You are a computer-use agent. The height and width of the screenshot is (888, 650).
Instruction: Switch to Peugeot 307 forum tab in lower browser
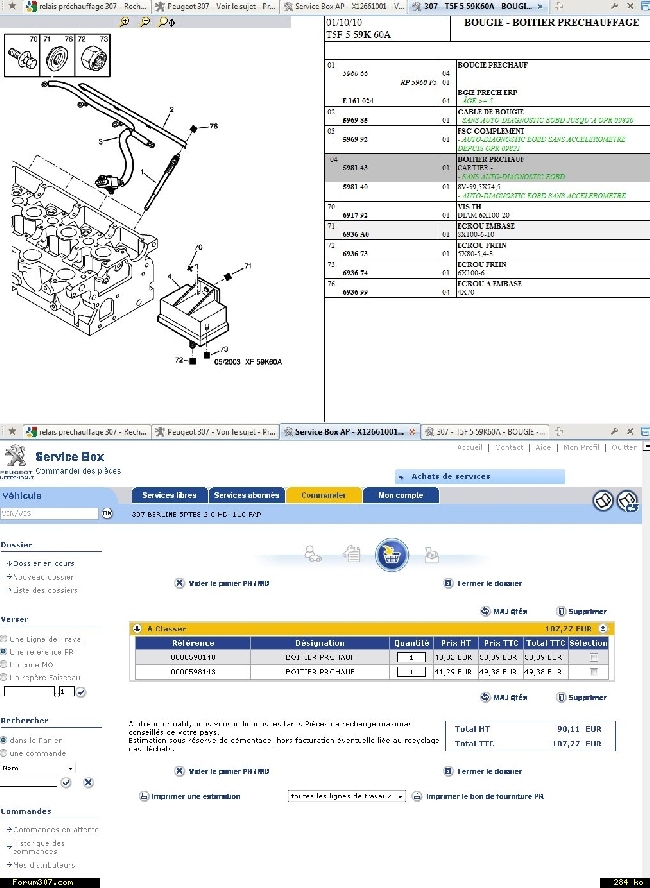[216, 432]
